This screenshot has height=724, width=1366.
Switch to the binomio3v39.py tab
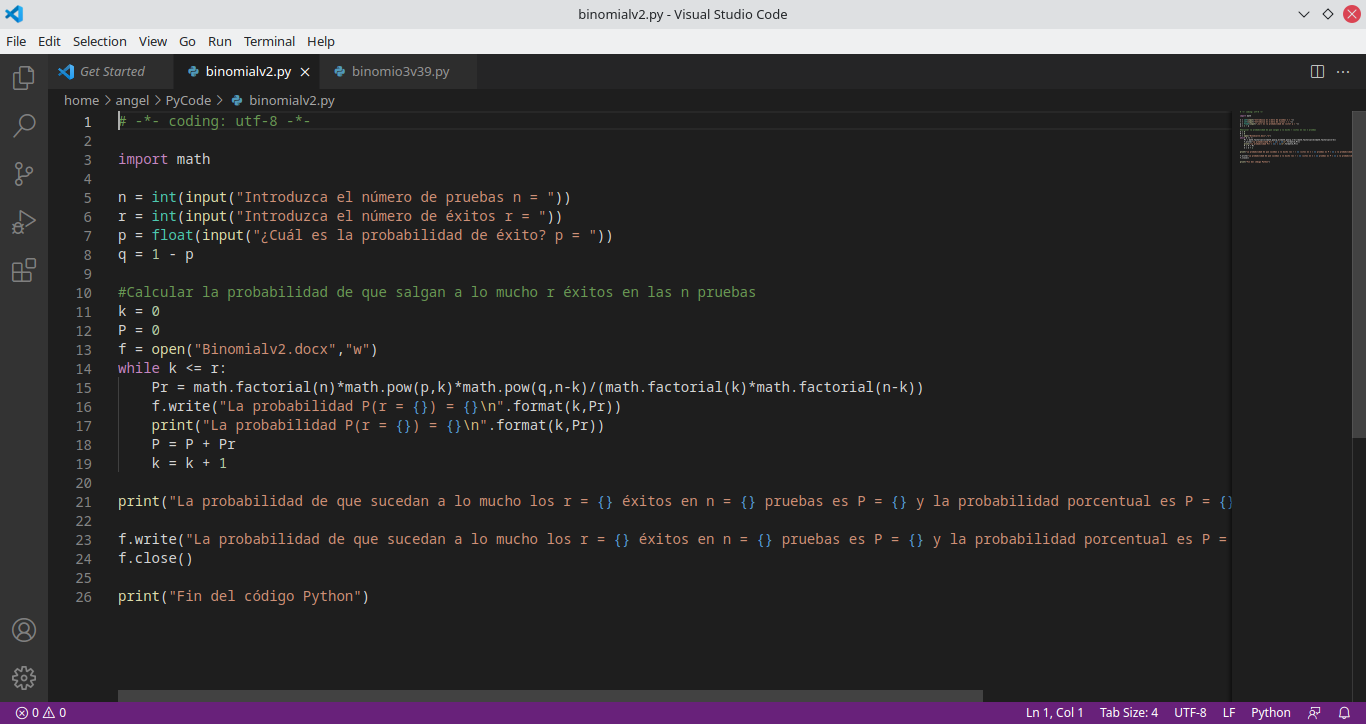coord(399,72)
